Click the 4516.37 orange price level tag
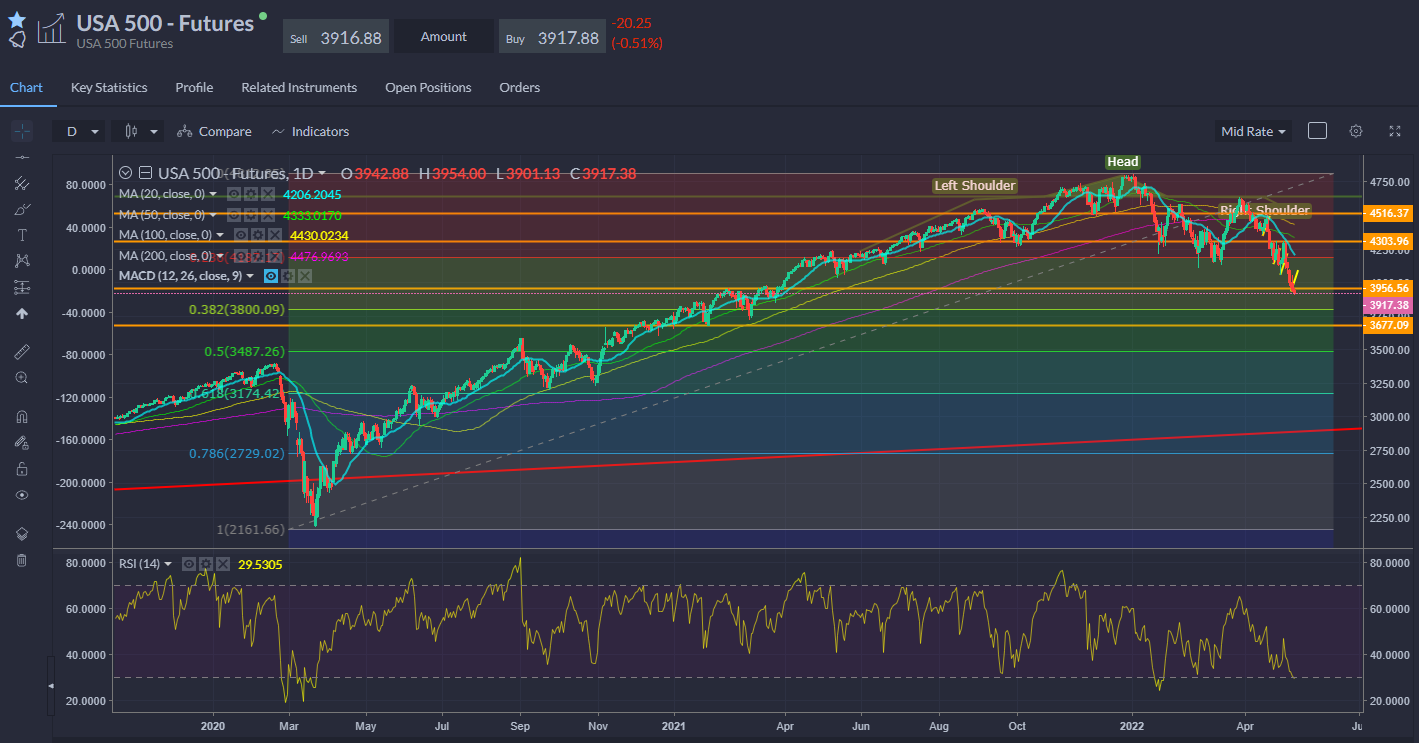 point(1388,213)
